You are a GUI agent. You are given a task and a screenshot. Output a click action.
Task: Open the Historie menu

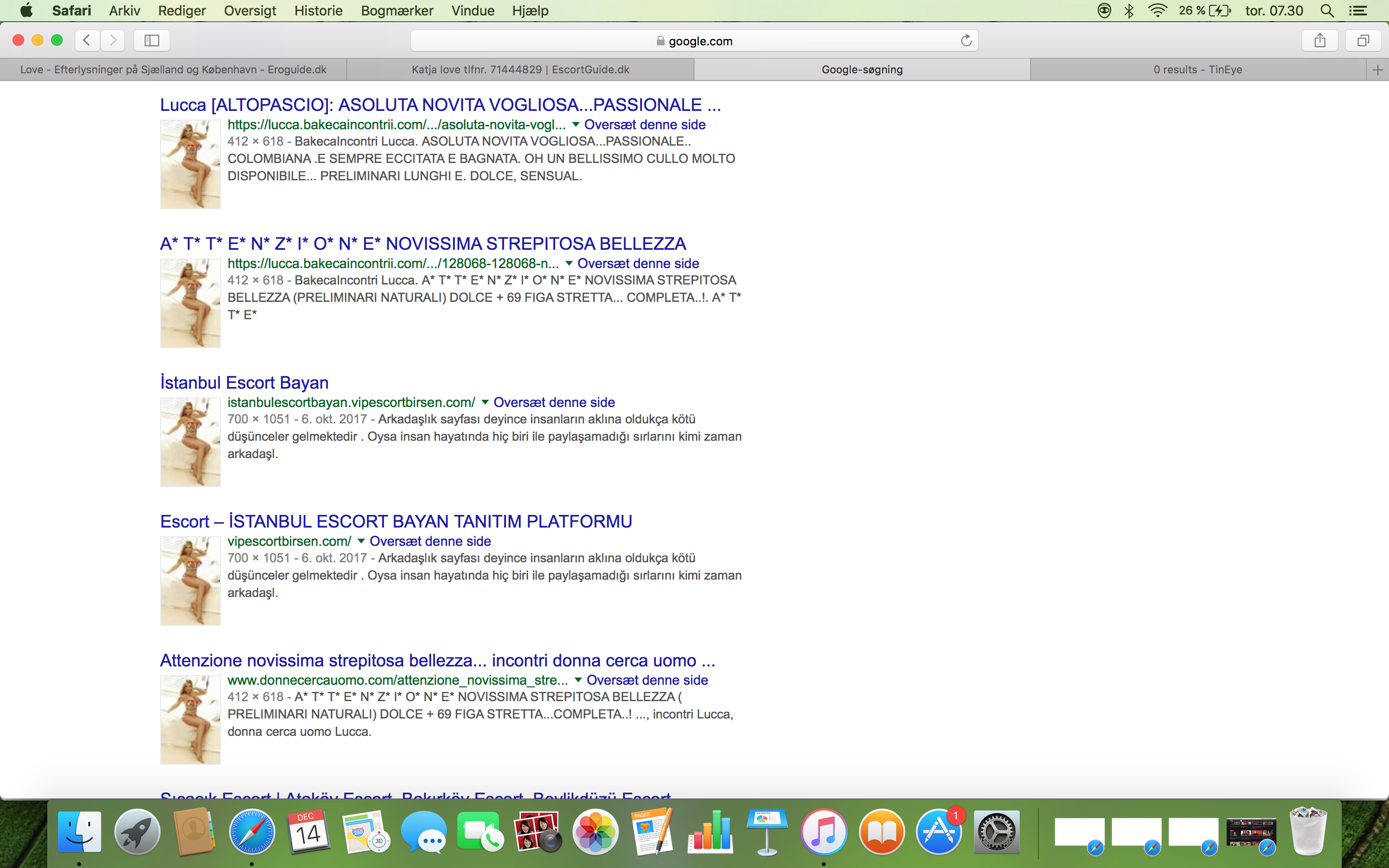tap(318, 10)
